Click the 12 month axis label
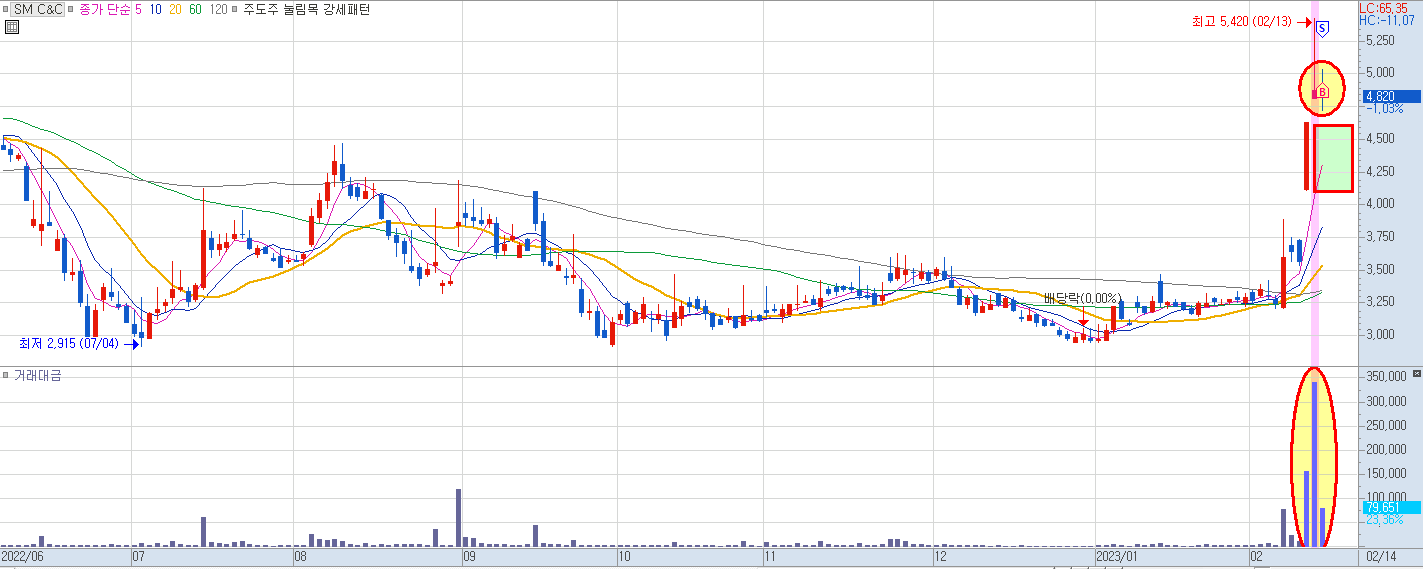Image resolution: width=1423 pixels, height=569 pixels. (x=939, y=555)
